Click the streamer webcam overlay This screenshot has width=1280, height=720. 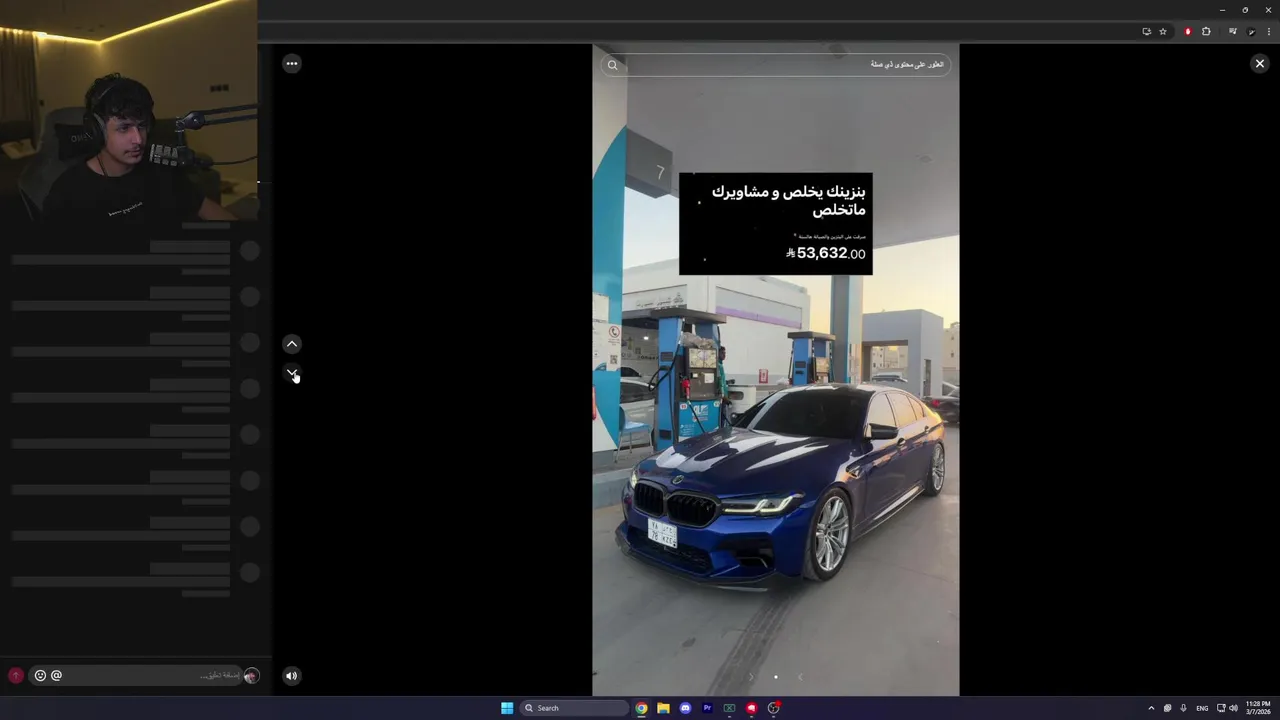128,110
